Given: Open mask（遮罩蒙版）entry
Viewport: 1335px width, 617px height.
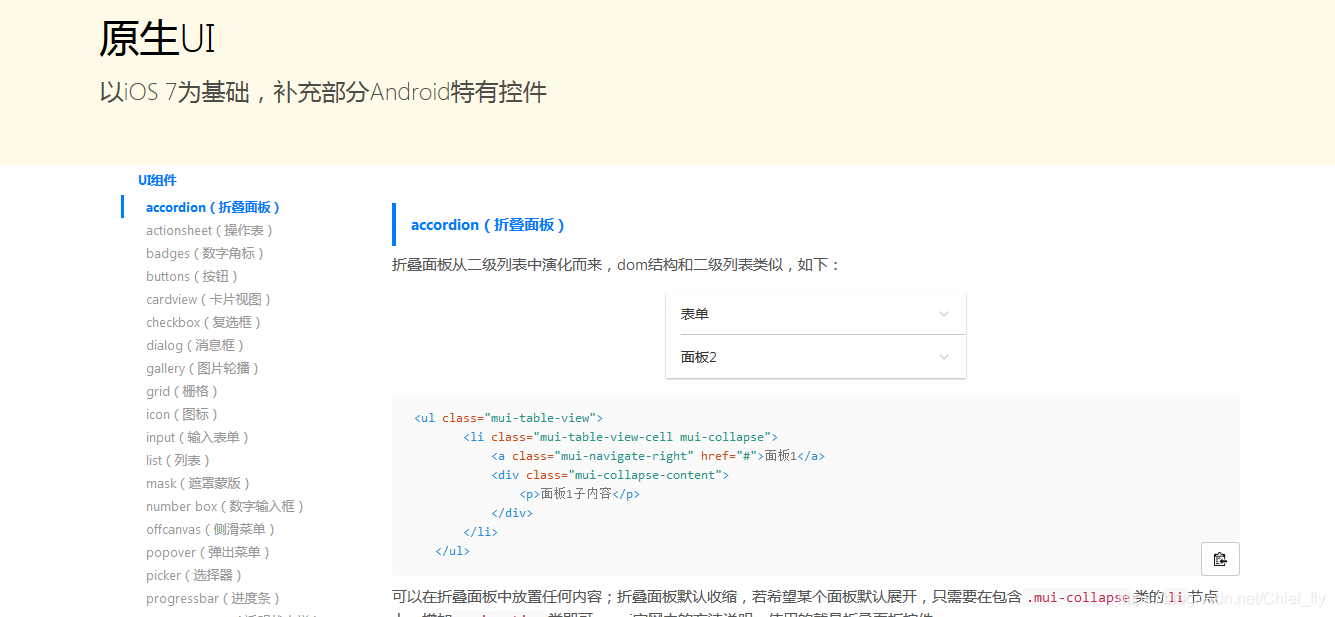Looking at the screenshot, I should tap(198, 483).
